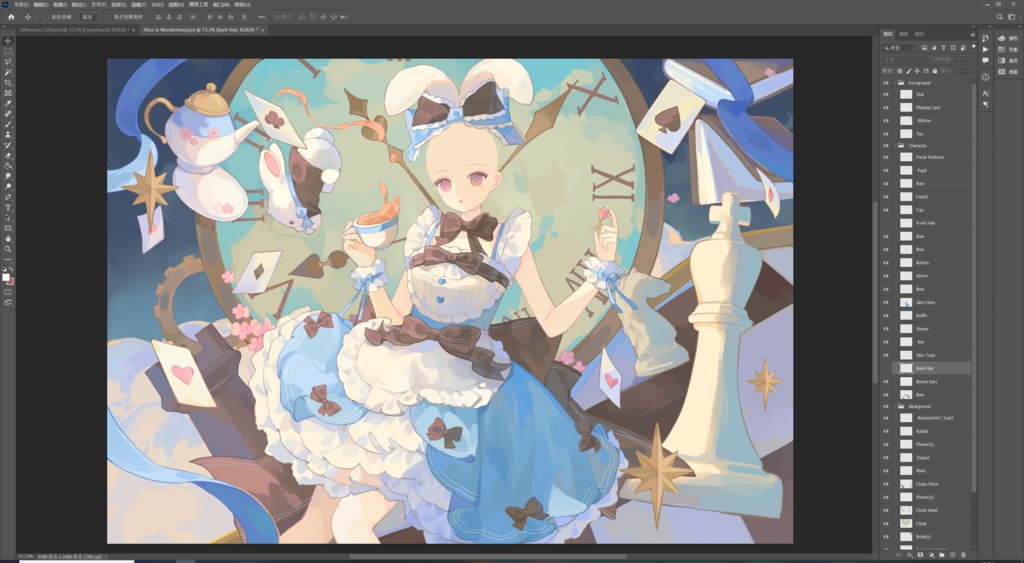Open the three-dots more options in options bar
Viewport: 1024px width, 563px height.
point(262,17)
